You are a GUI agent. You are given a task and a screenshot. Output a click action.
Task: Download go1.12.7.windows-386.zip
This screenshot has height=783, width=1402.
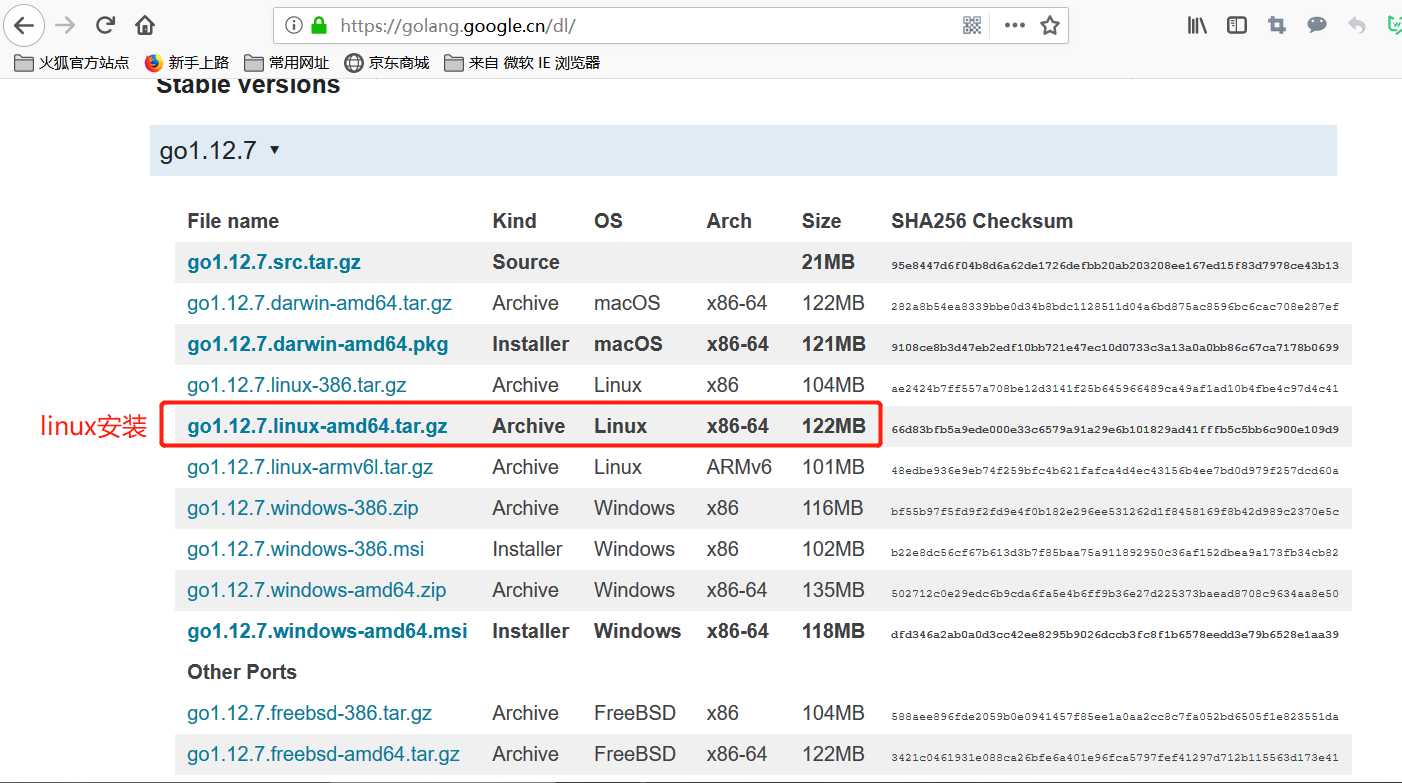tap(303, 508)
